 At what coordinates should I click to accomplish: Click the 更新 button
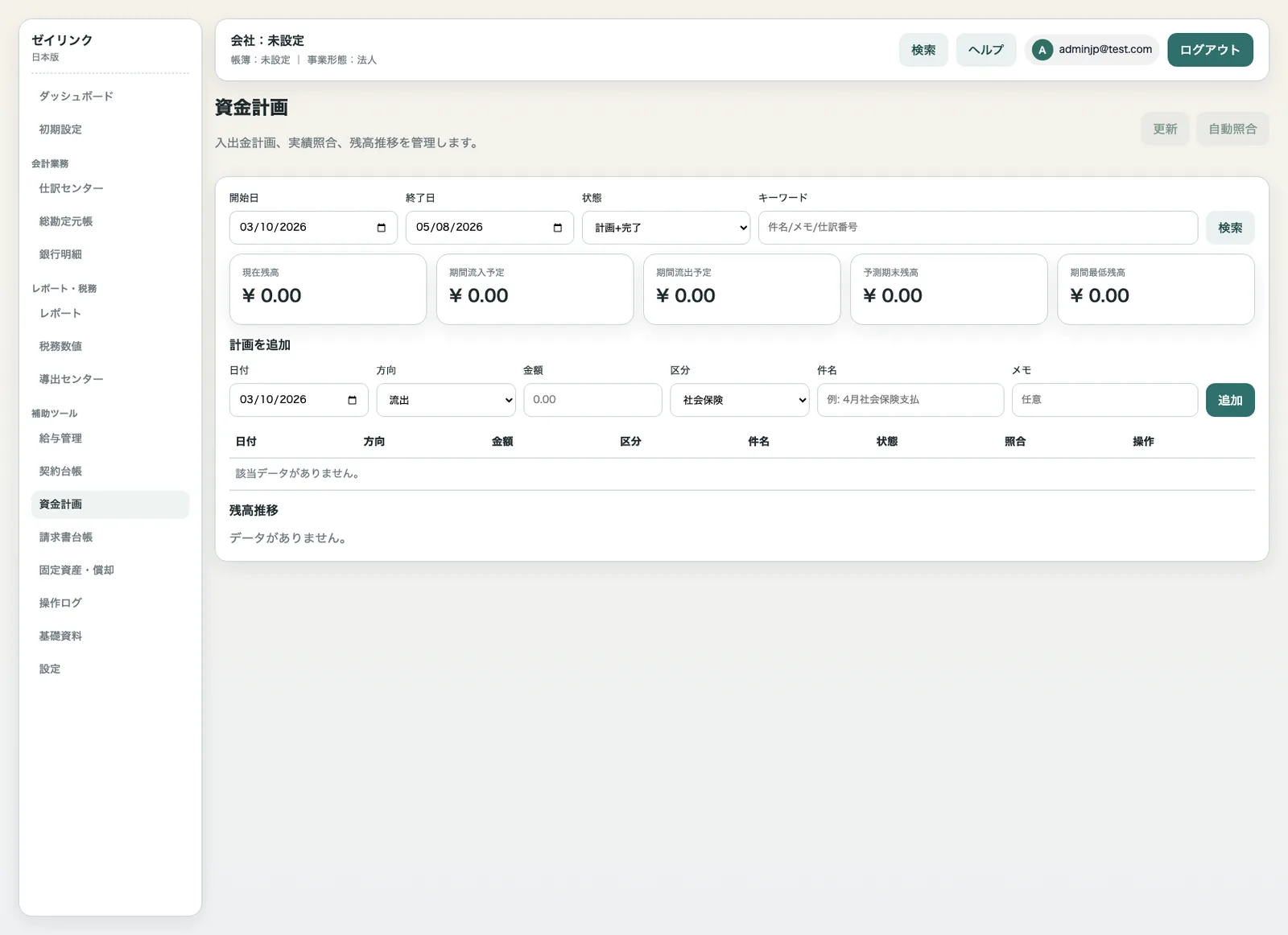click(x=1165, y=129)
